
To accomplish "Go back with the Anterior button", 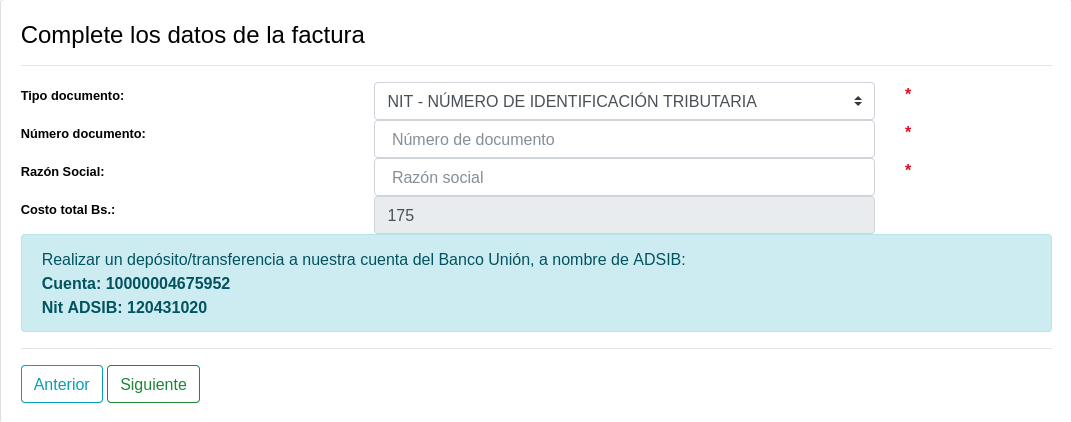I will (x=62, y=384).
